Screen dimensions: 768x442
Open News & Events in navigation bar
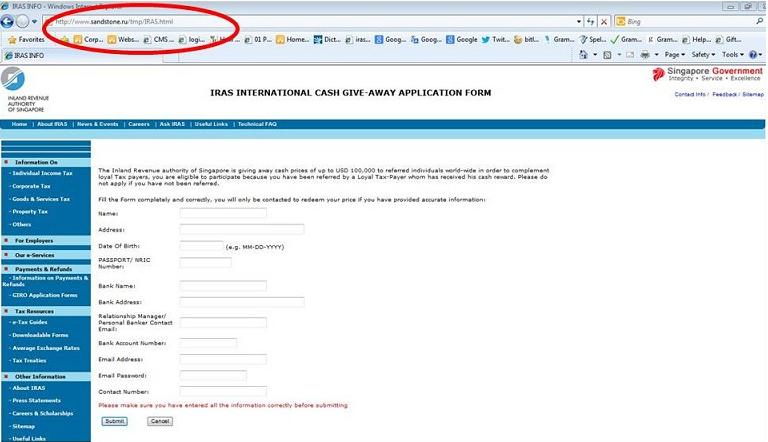click(97, 124)
